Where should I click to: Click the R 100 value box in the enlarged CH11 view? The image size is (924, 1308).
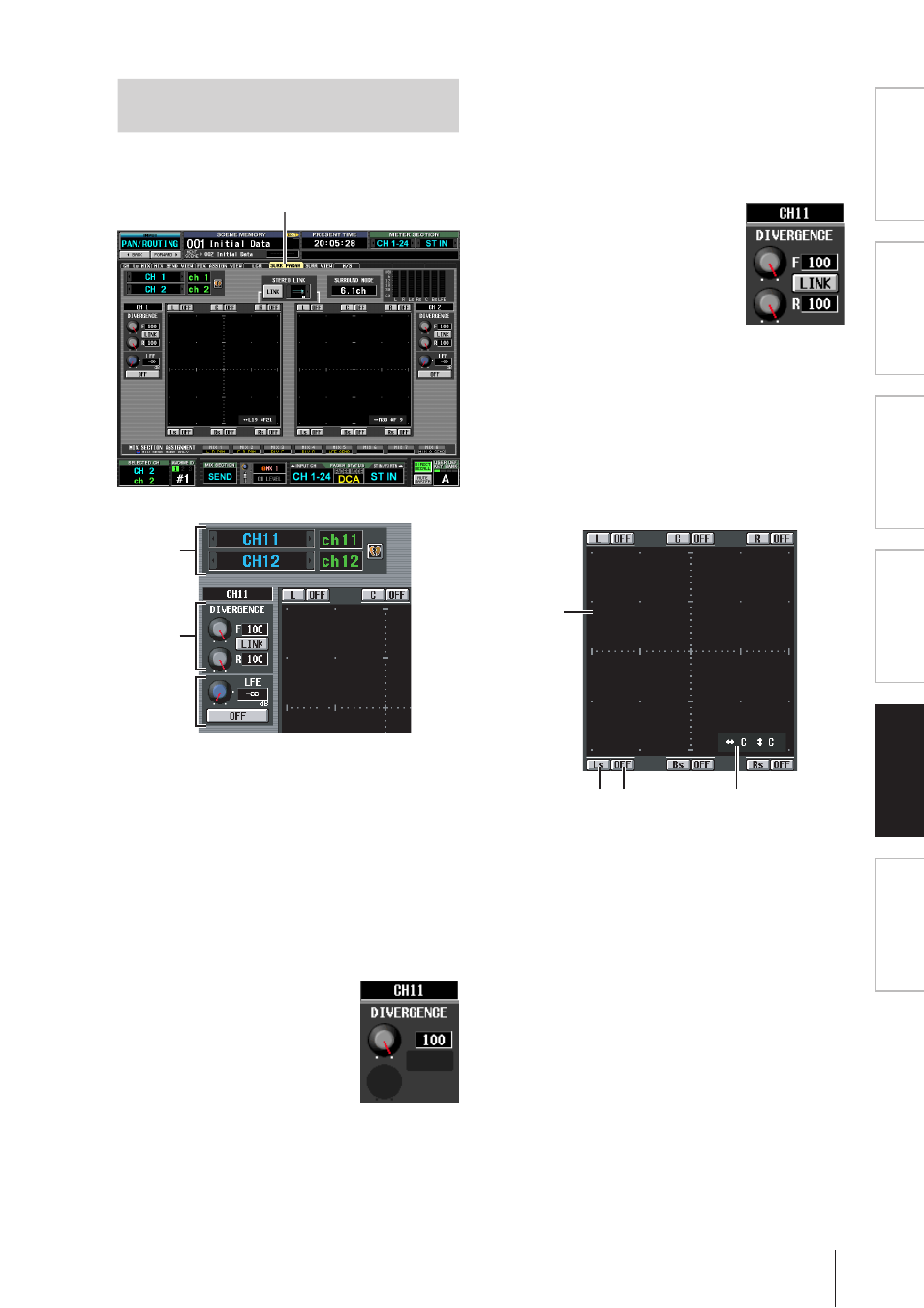click(x=255, y=659)
